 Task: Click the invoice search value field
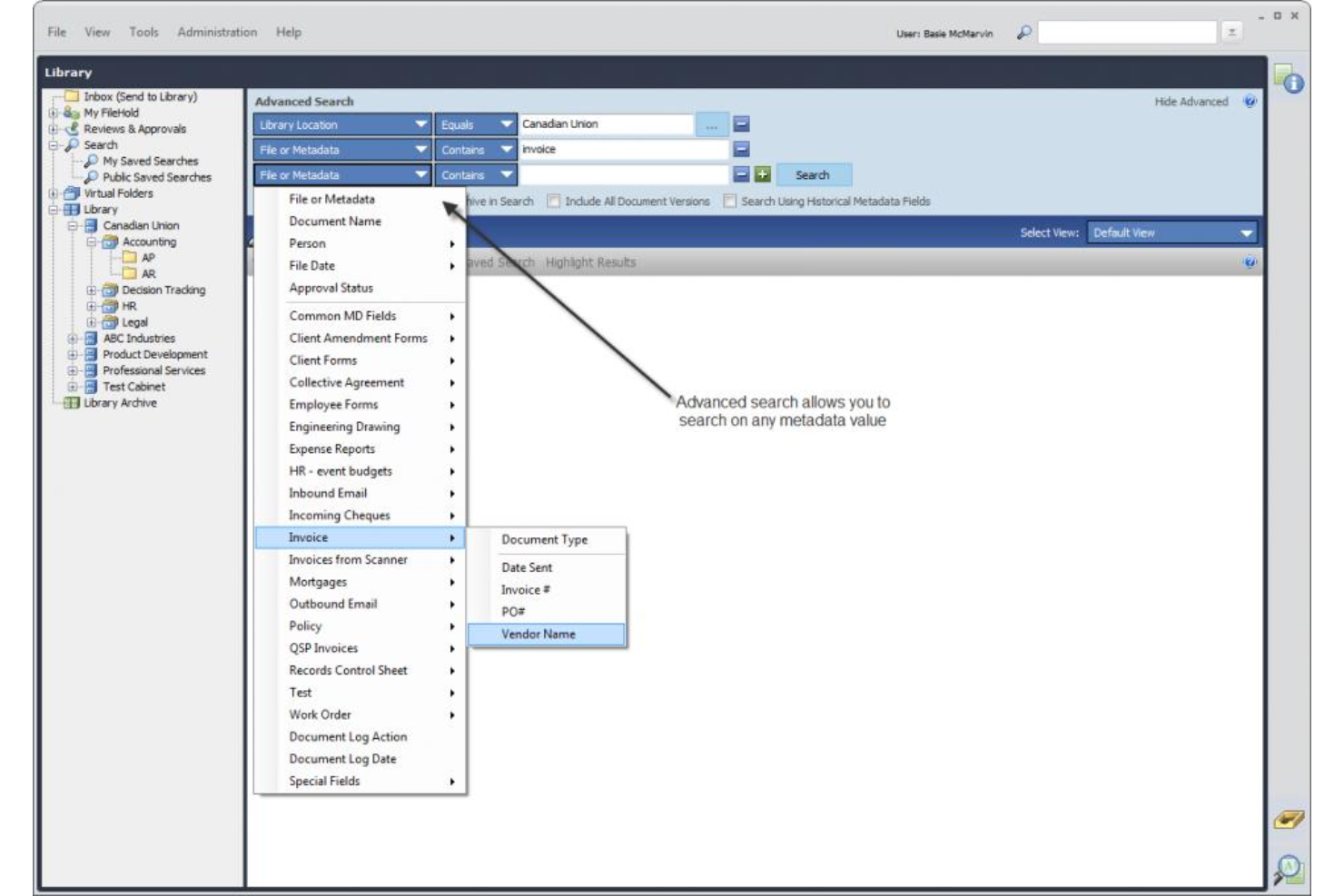624,150
